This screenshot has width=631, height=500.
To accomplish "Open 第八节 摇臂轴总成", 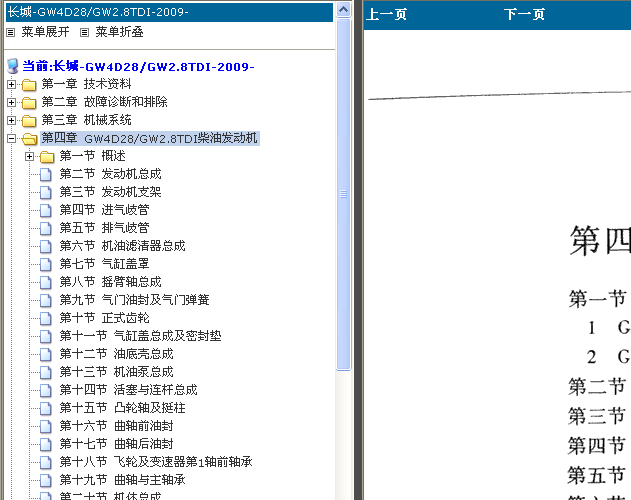I will point(110,282).
